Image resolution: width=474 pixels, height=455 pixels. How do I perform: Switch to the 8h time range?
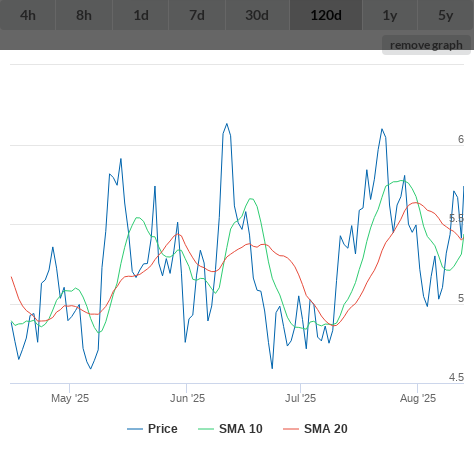tap(84, 15)
